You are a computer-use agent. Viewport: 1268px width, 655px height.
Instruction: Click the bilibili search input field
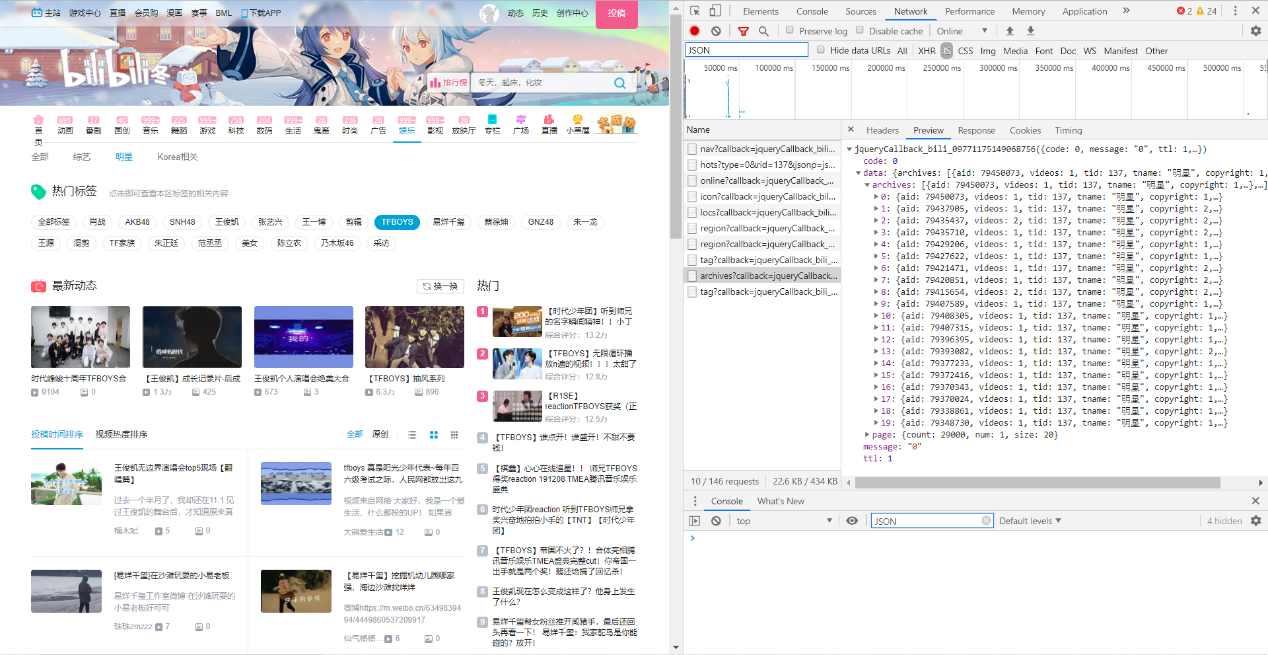coord(540,82)
